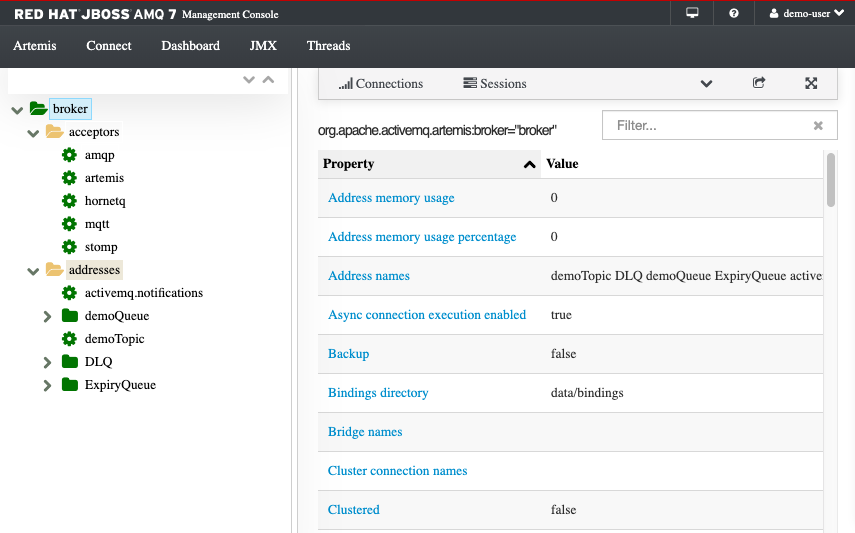Select broker tree label
The width and height of the screenshot is (855, 533).
click(x=70, y=109)
